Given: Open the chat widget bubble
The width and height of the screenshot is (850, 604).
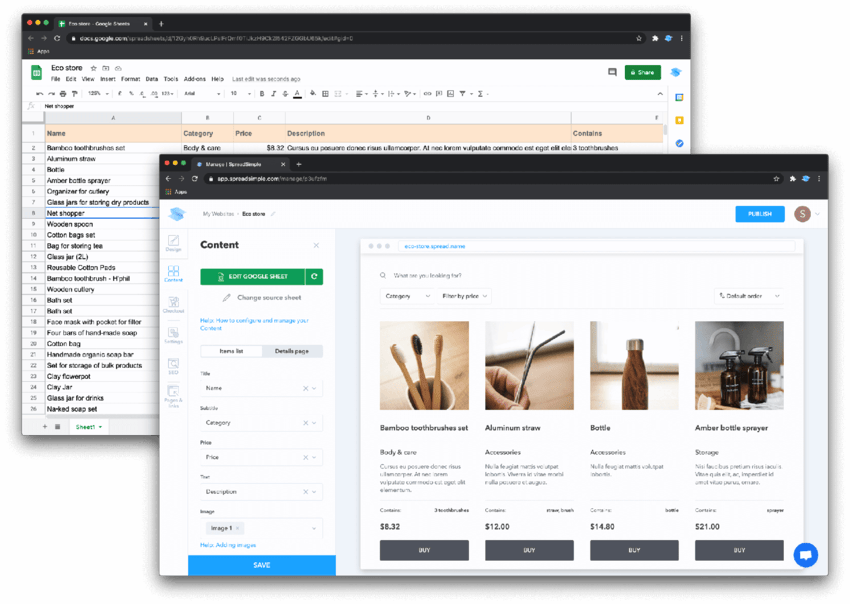Looking at the screenshot, I should (x=806, y=554).
